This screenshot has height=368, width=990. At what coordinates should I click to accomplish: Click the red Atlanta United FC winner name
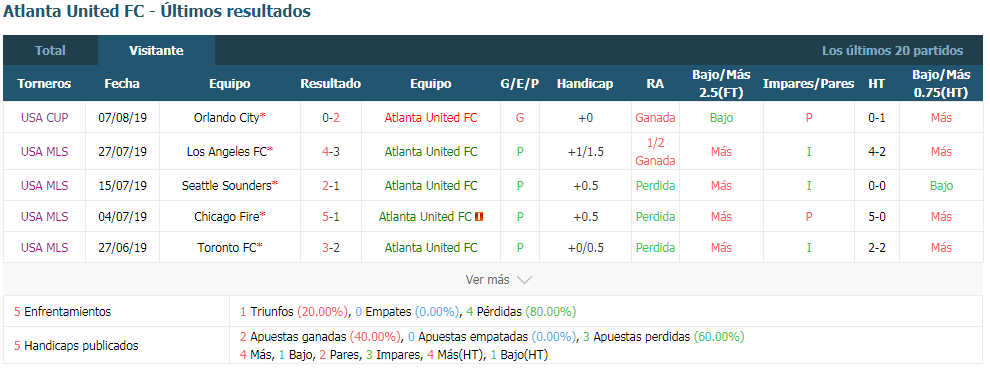click(431, 118)
